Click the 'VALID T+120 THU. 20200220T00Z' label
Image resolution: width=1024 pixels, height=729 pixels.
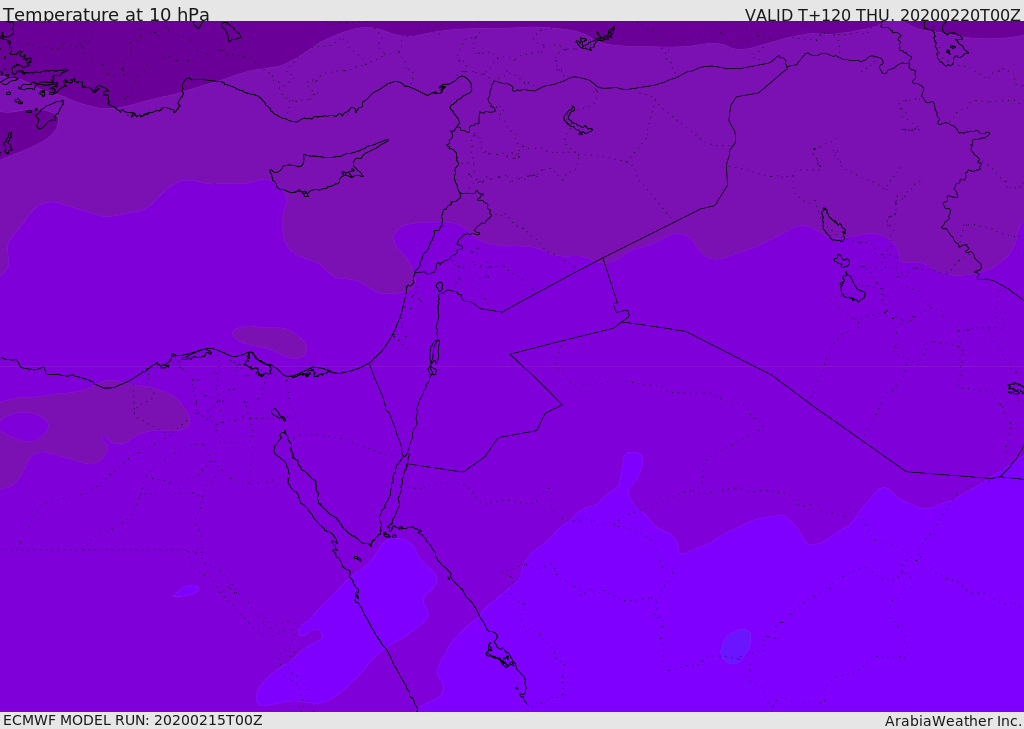(x=882, y=14)
